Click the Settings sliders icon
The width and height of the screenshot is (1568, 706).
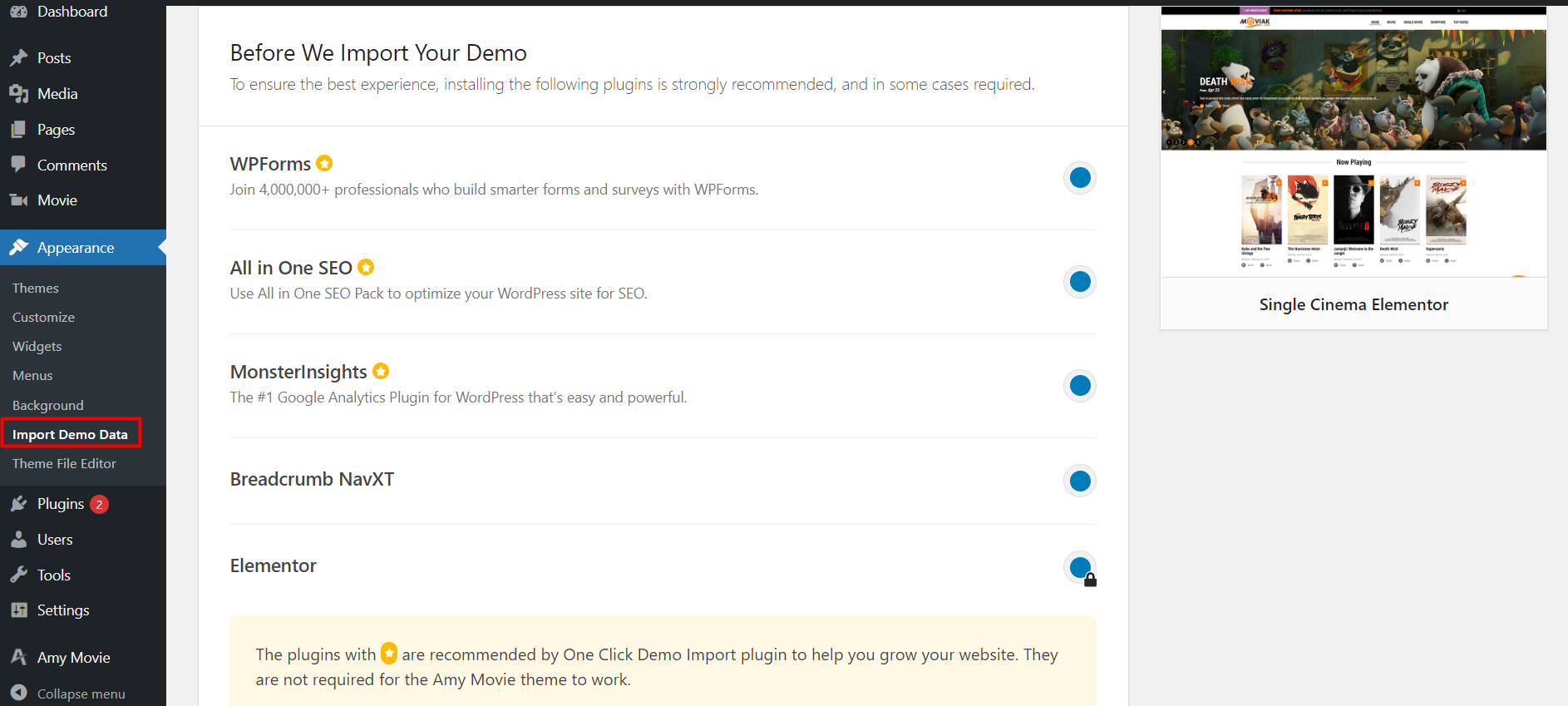pos(18,610)
